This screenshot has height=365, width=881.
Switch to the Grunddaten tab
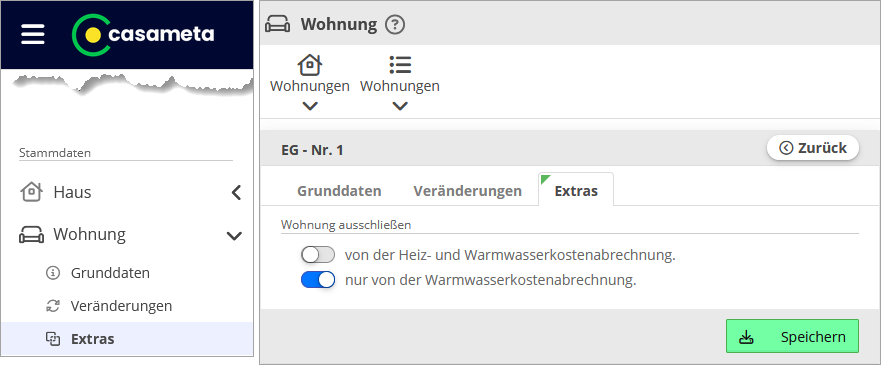339,191
